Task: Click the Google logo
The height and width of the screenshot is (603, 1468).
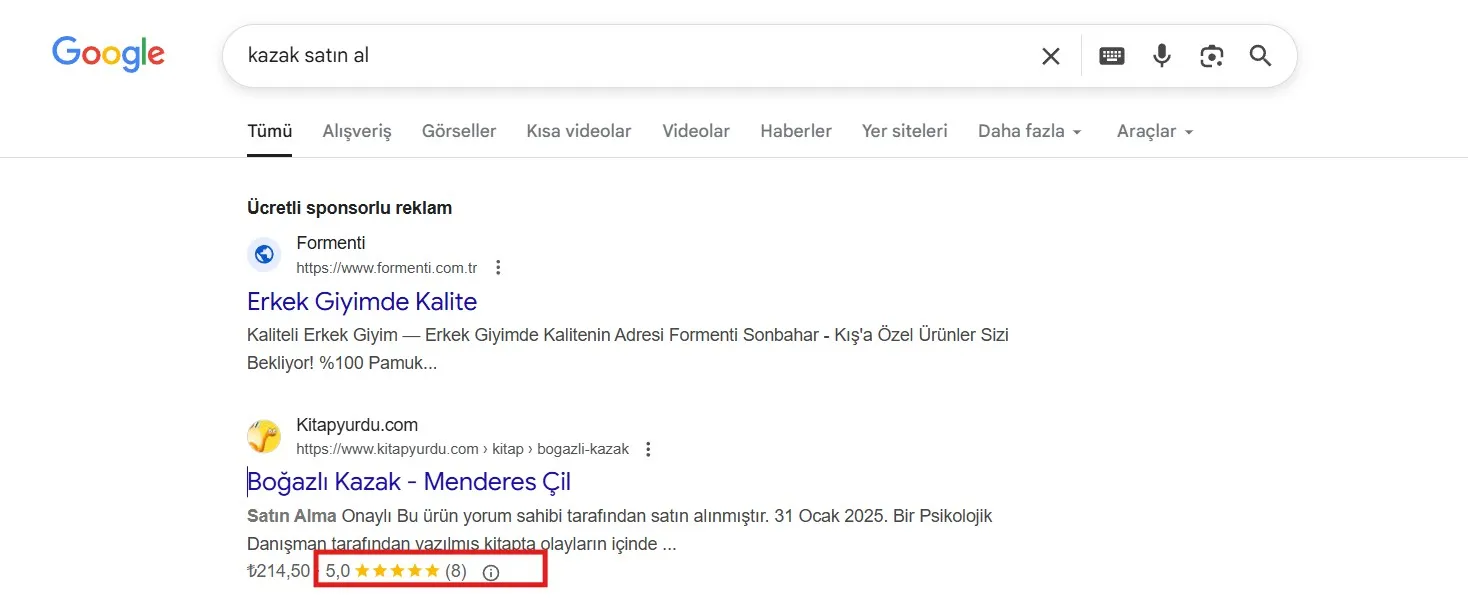Action: pos(108,54)
